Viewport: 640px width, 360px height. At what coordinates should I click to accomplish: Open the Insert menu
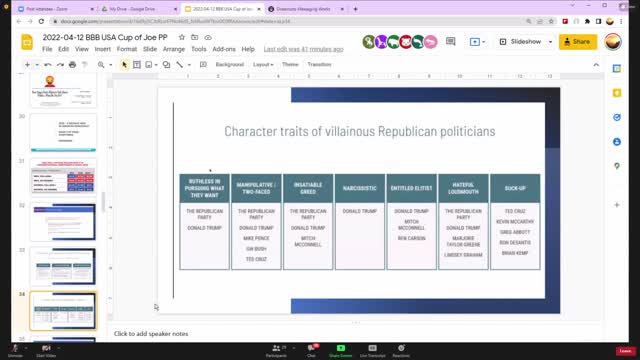coord(102,49)
